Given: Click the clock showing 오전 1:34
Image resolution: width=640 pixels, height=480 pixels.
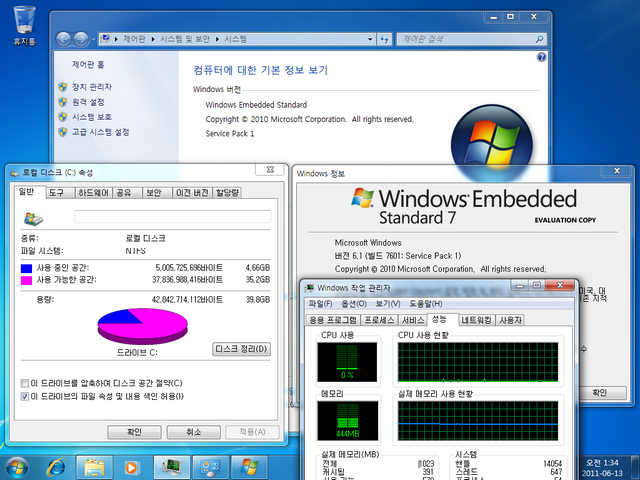Looking at the screenshot, I should pos(602,463).
